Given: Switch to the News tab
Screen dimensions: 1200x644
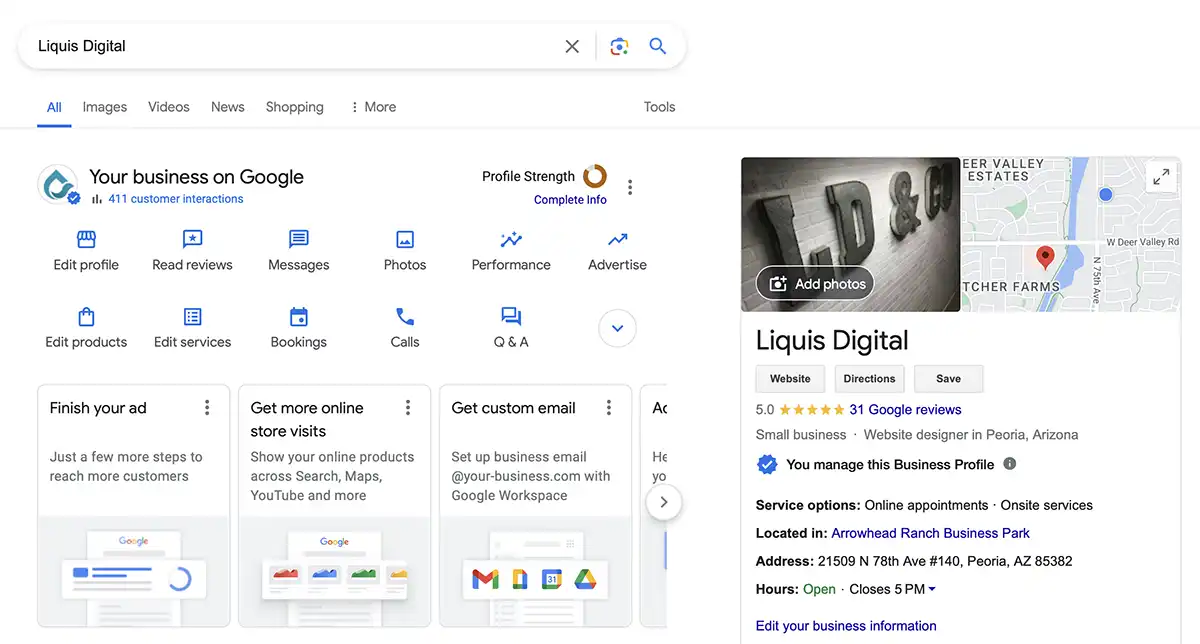Looking at the screenshot, I should point(228,107).
